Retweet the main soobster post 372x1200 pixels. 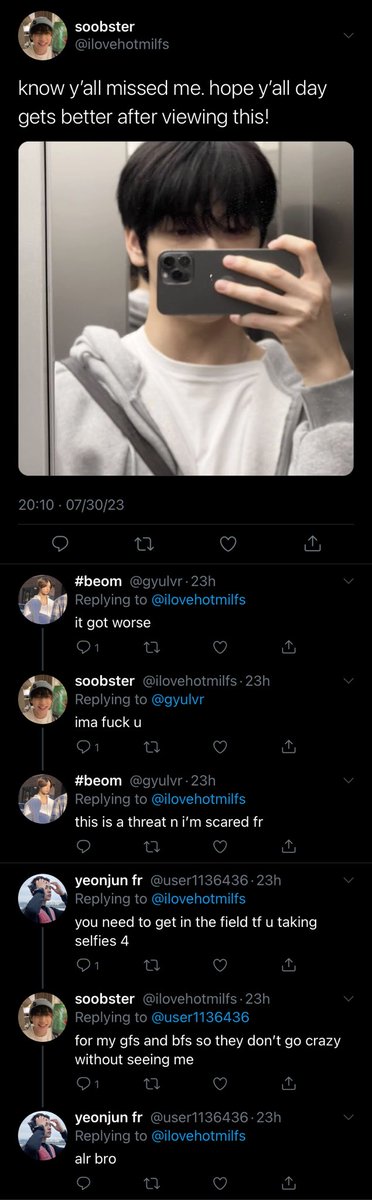143,543
